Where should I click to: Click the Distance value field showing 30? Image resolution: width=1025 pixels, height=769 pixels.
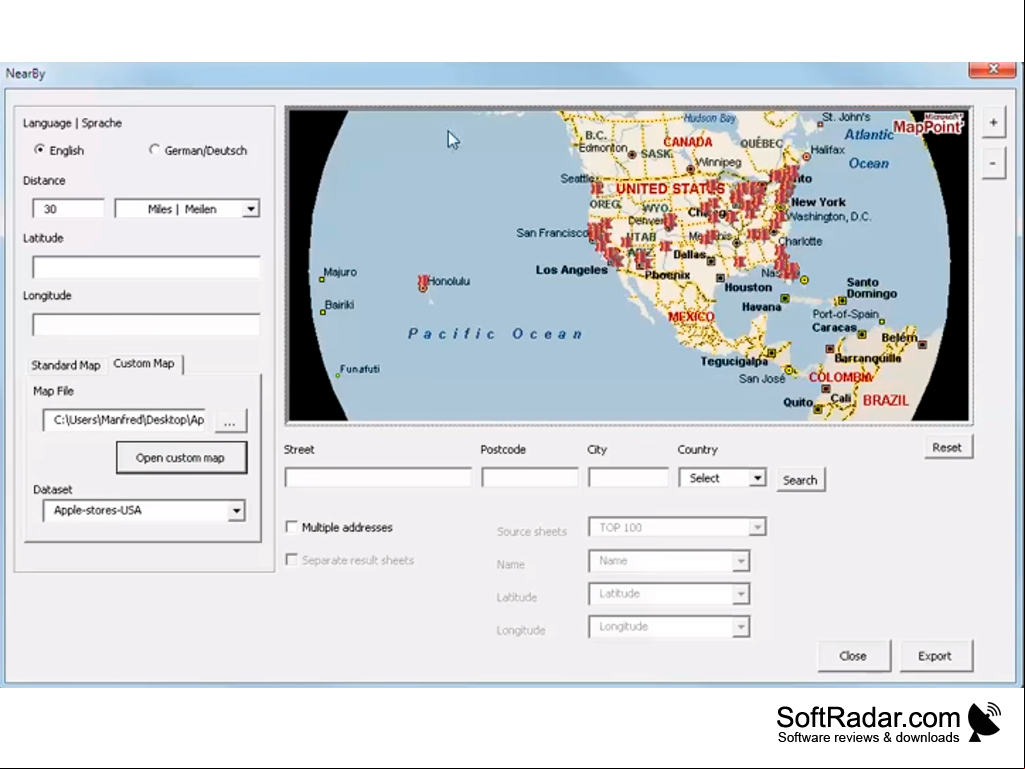(68, 209)
